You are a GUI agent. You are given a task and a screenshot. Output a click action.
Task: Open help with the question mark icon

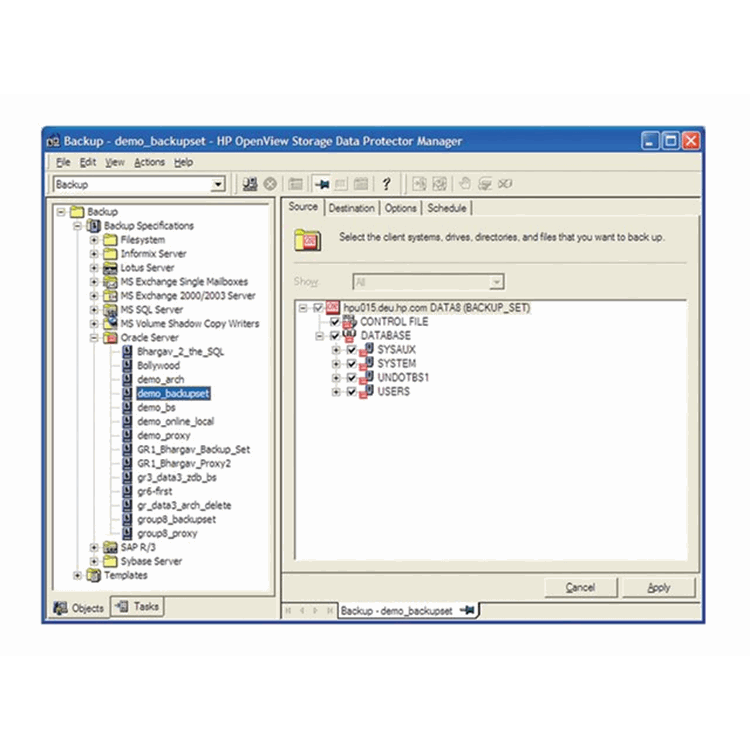(x=386, y=184)
